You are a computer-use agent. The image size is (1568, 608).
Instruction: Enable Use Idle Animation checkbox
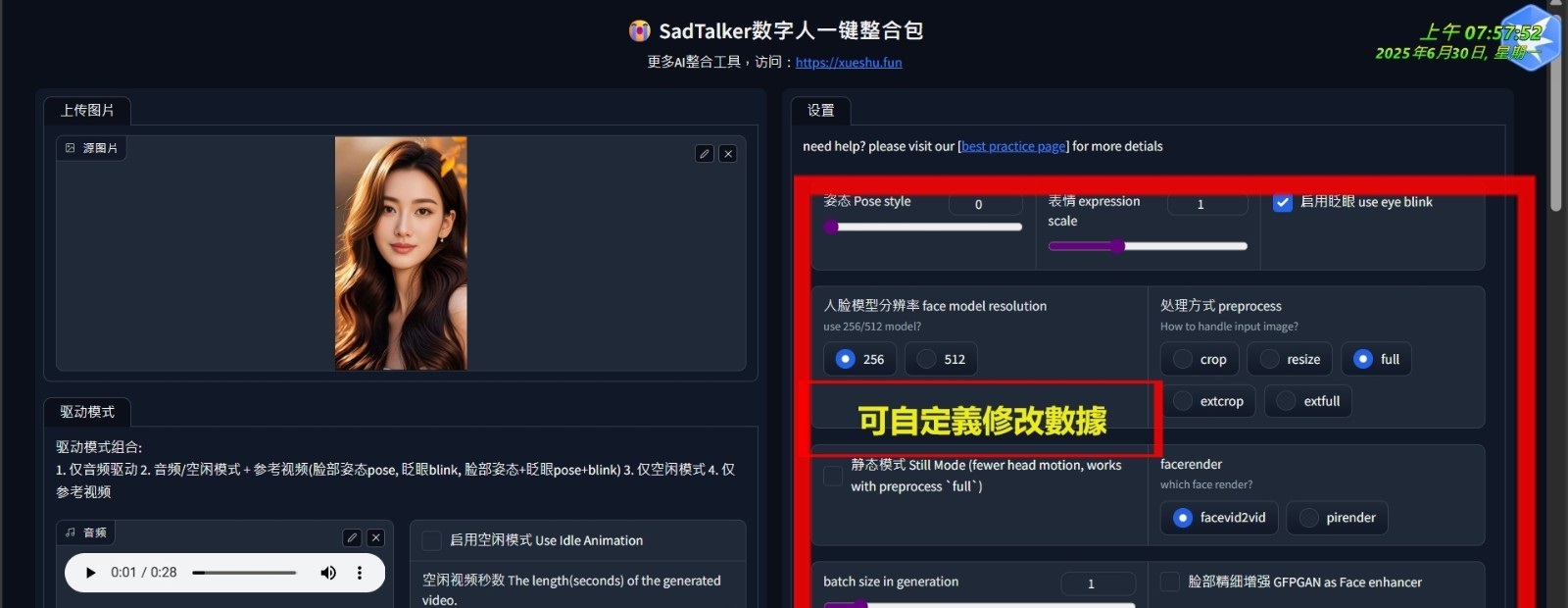(431, 540)
